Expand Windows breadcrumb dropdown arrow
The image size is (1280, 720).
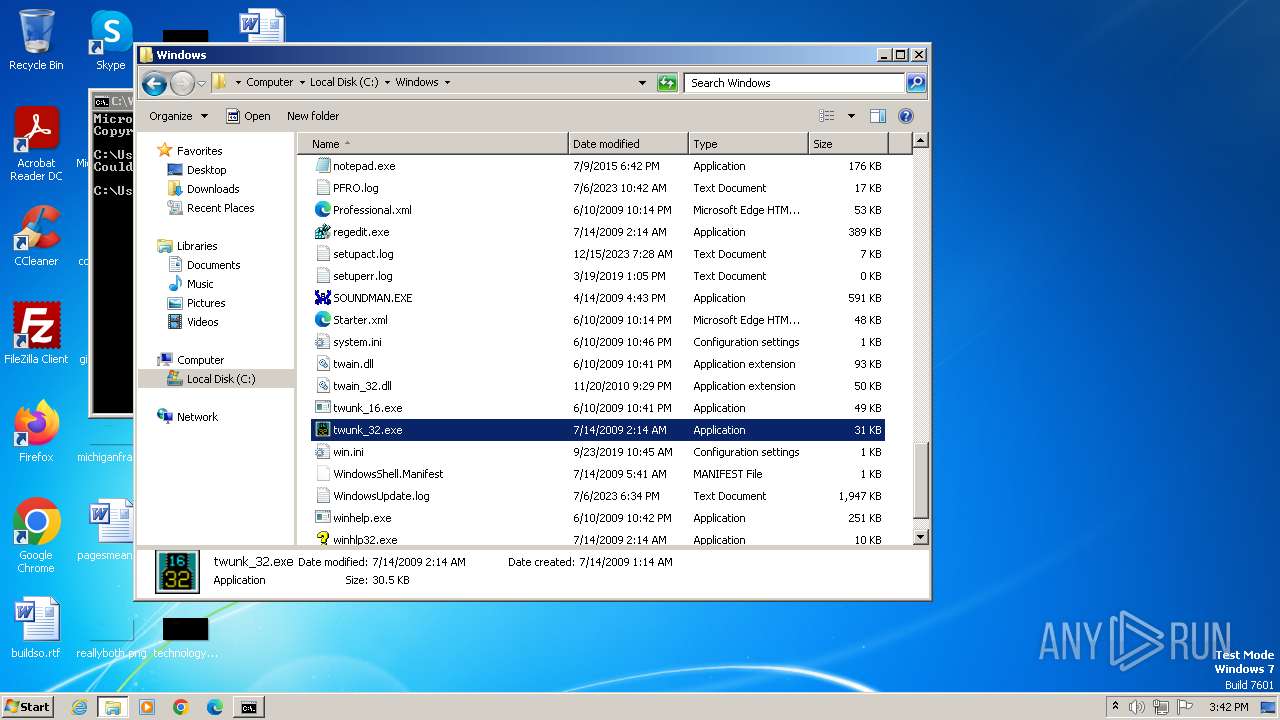(x=447, y=83)
